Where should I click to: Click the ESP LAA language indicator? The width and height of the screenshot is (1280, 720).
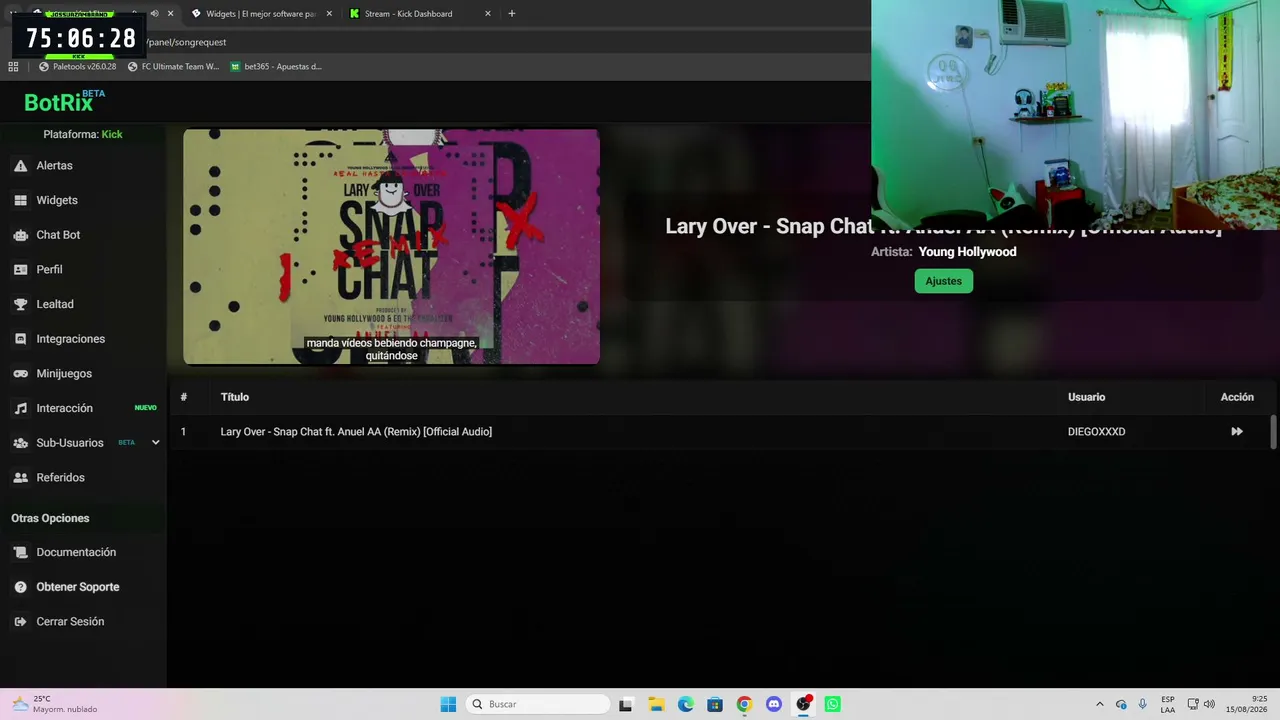coord(1168,704)
